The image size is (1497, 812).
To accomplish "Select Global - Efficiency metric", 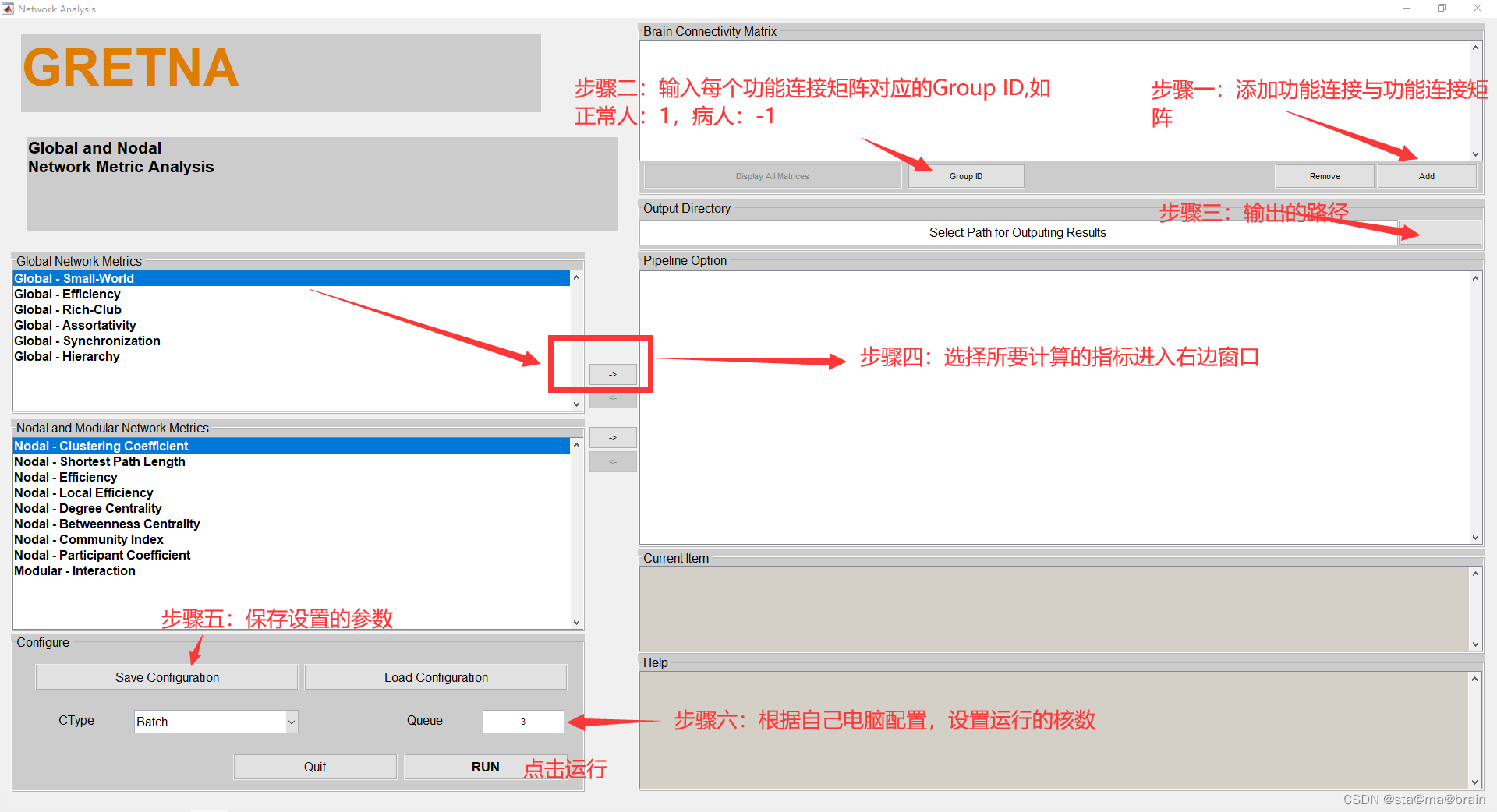I will pyautogui.click(x=292, y=294).
